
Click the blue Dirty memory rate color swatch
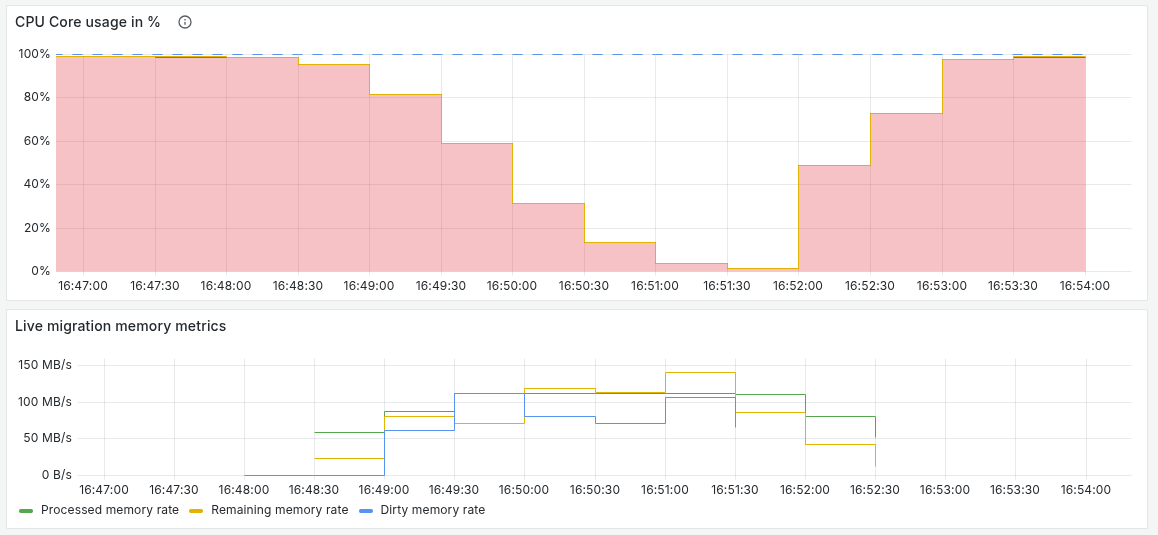(x=363, y=511)
